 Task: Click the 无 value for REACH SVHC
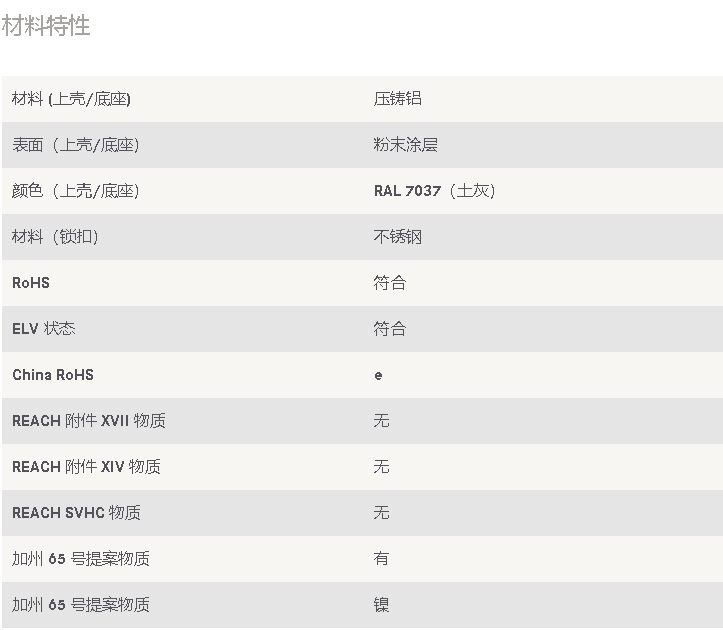click(x=381, y=513)
